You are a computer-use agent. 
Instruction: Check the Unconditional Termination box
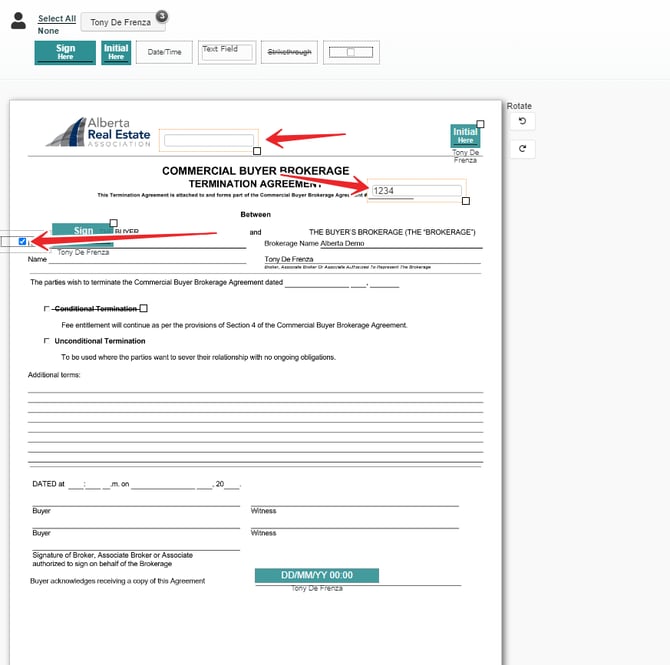(46, 341)
